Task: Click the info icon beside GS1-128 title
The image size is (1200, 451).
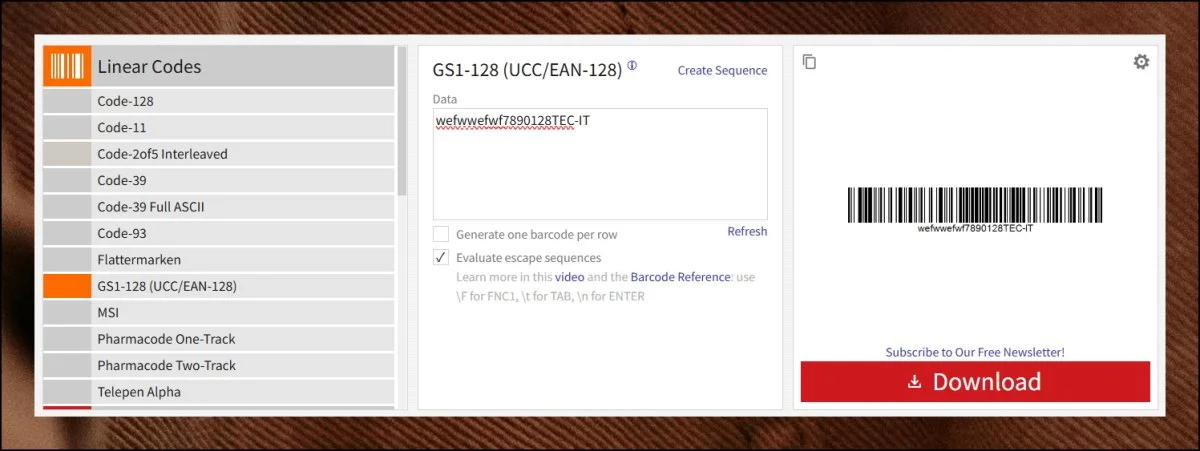Action: [x=632, y=67]
